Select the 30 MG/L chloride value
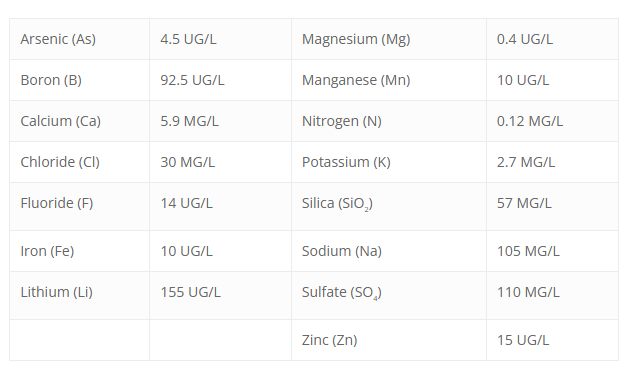Image resolution: width=634 pixels, height=383 pixels. tap(187, 162)
